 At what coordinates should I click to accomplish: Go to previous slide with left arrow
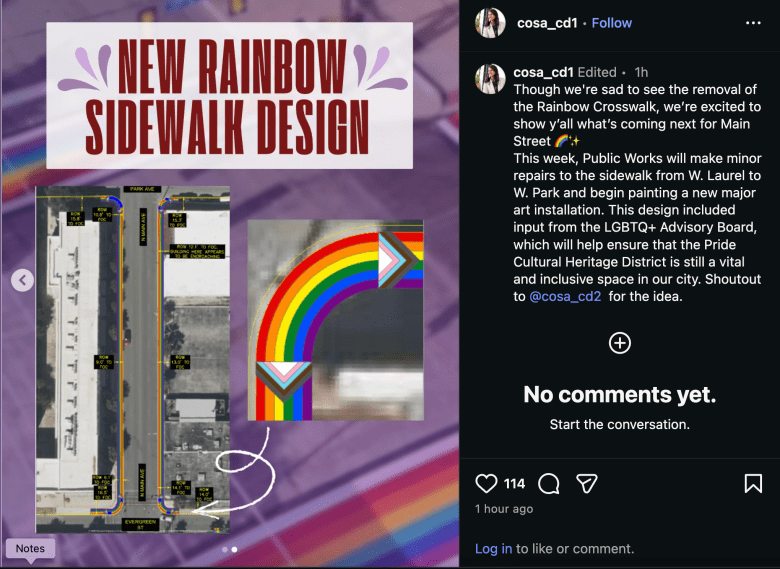point(22,280)
